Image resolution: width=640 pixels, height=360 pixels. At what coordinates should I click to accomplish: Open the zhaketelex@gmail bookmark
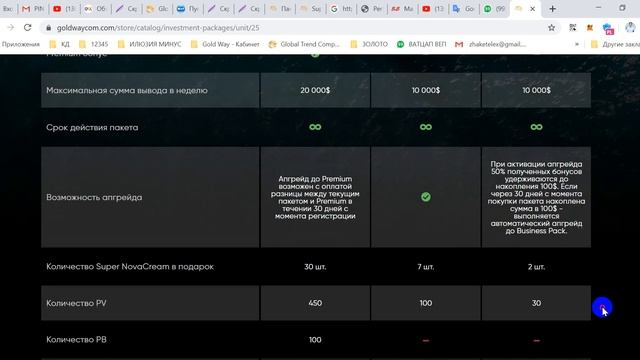coord(491,44)
